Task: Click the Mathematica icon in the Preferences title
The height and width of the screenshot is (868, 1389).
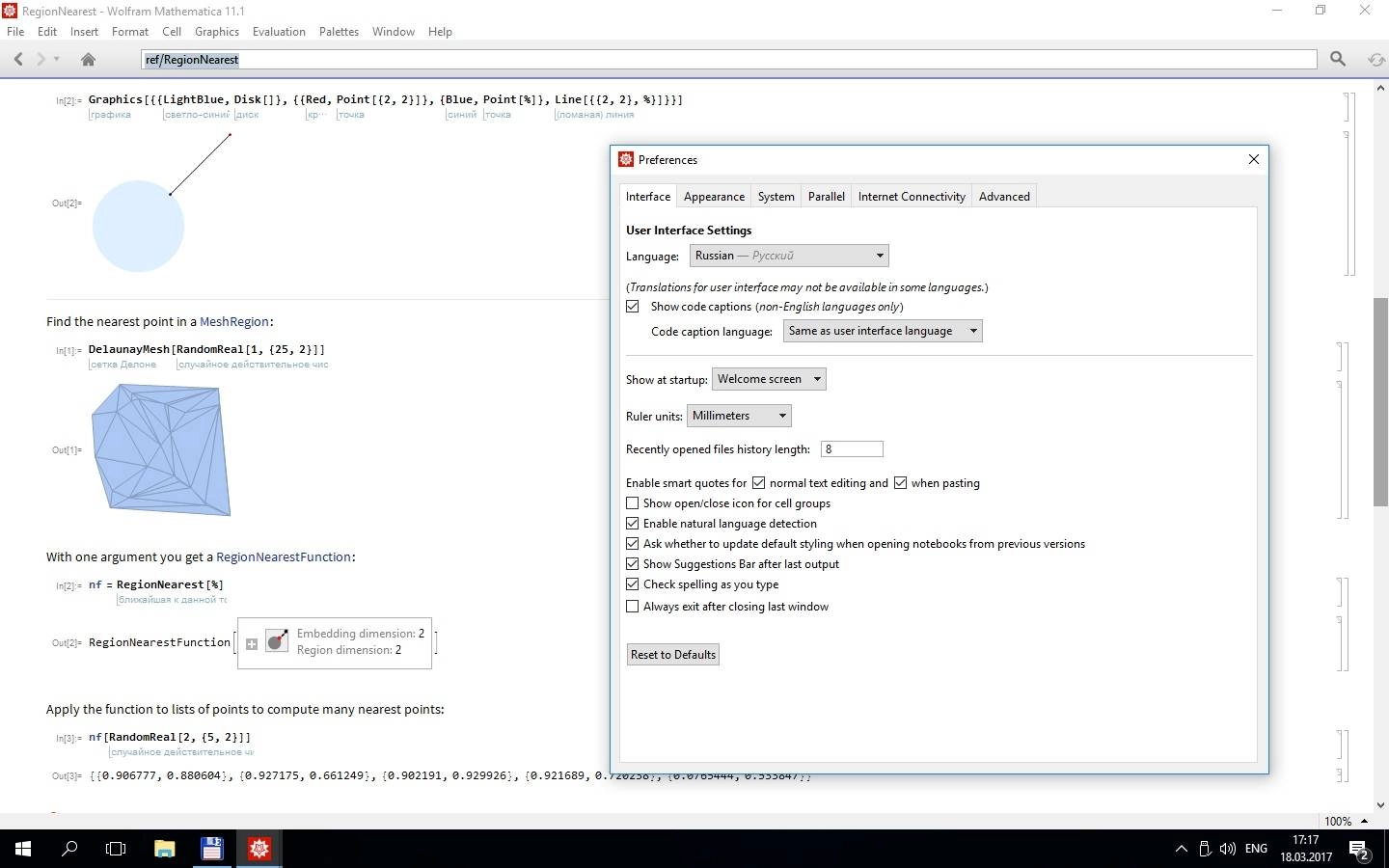Action: tap(626, 159)
